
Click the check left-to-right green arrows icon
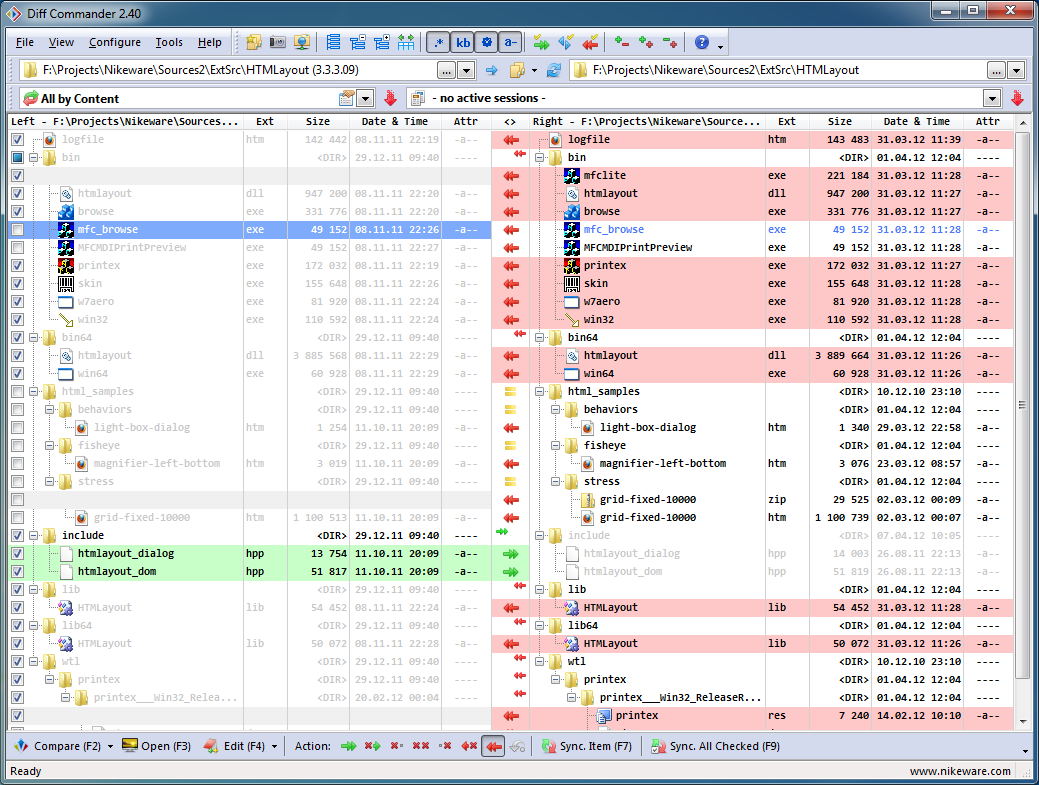(541, 43)
